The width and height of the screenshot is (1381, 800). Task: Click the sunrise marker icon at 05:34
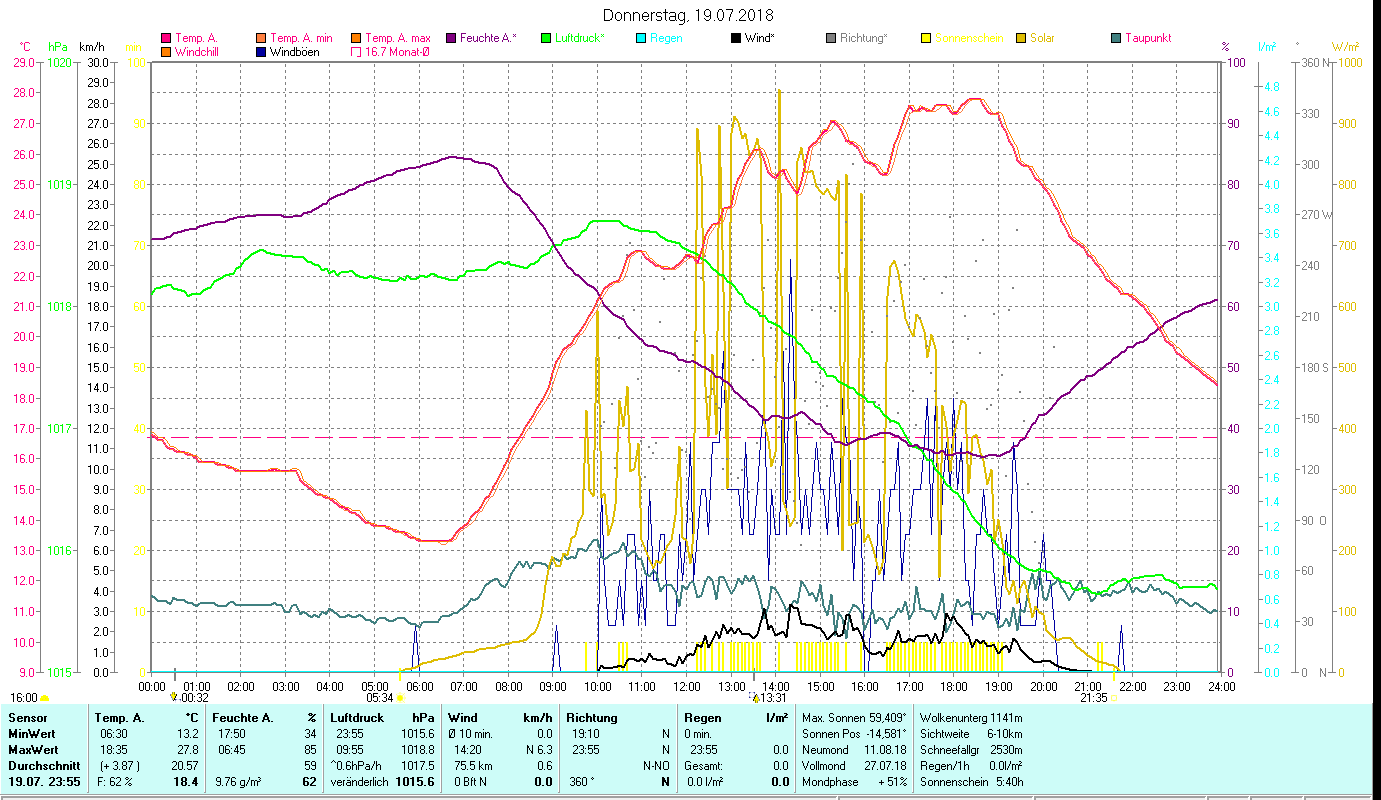pos(399,698)
